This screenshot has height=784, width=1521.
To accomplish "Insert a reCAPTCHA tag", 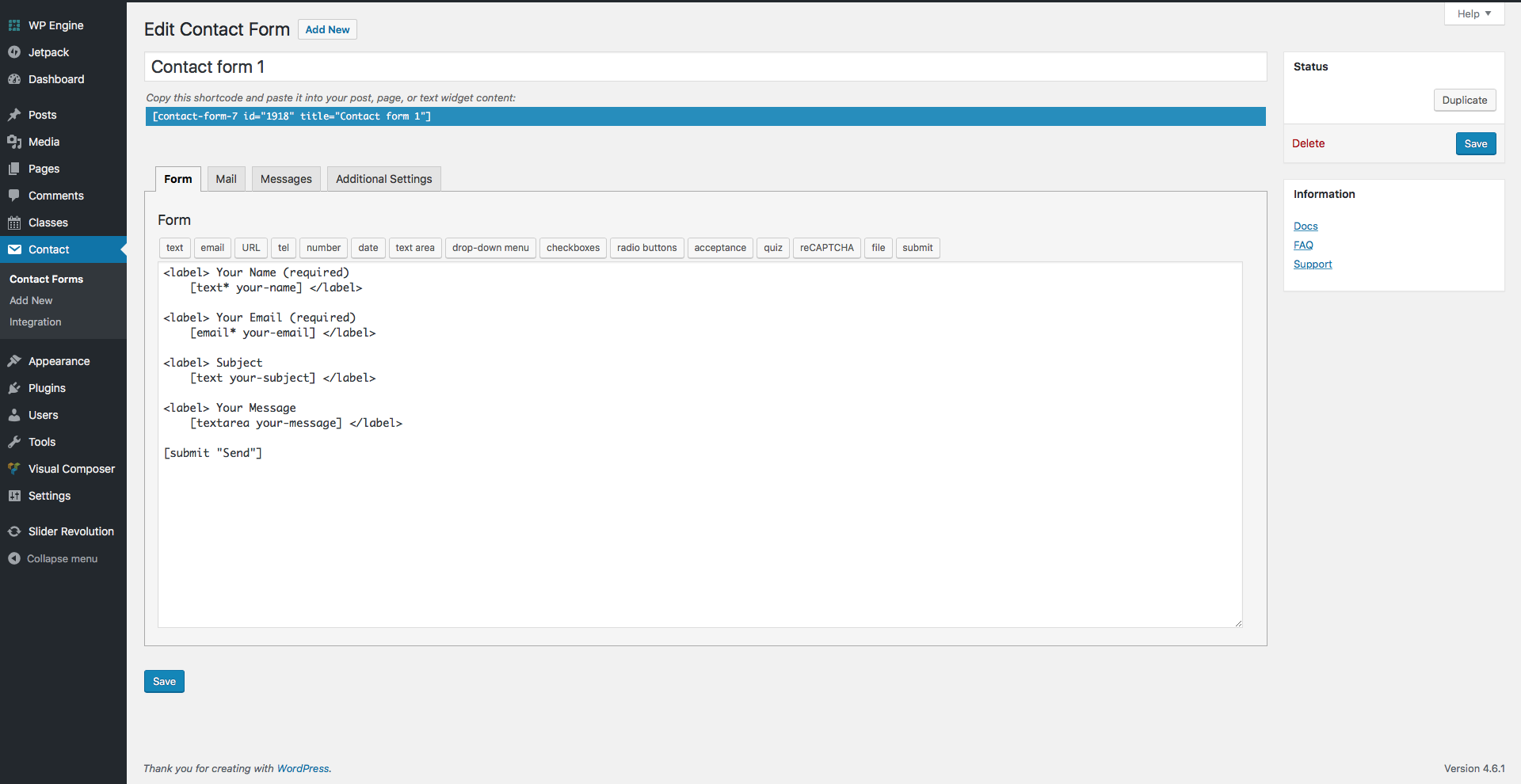I will pos(827,248).
